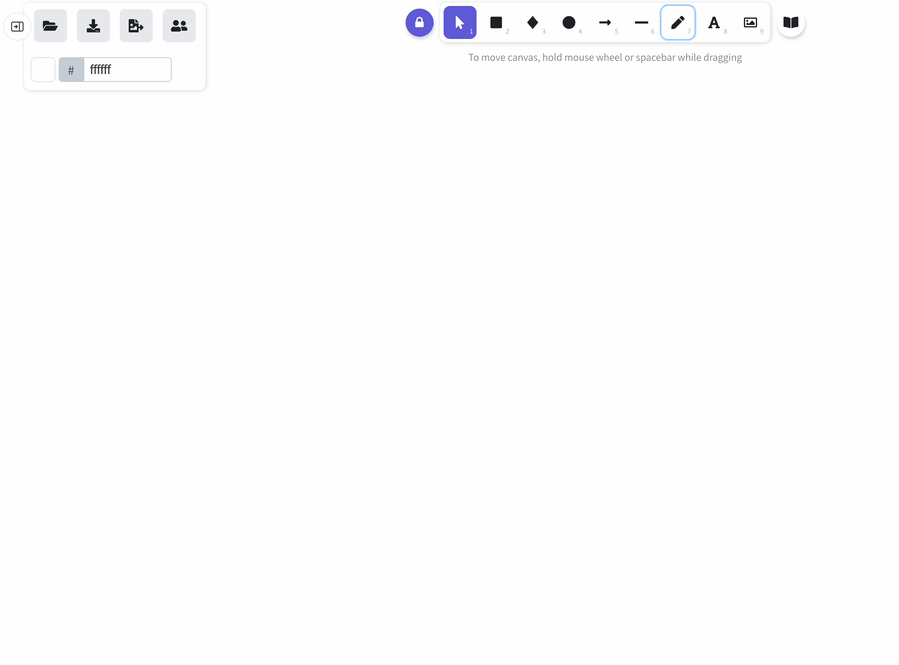Start a live collaboration session
The width and height of the screenshot is (899, 665).
(x=179, y=26)
